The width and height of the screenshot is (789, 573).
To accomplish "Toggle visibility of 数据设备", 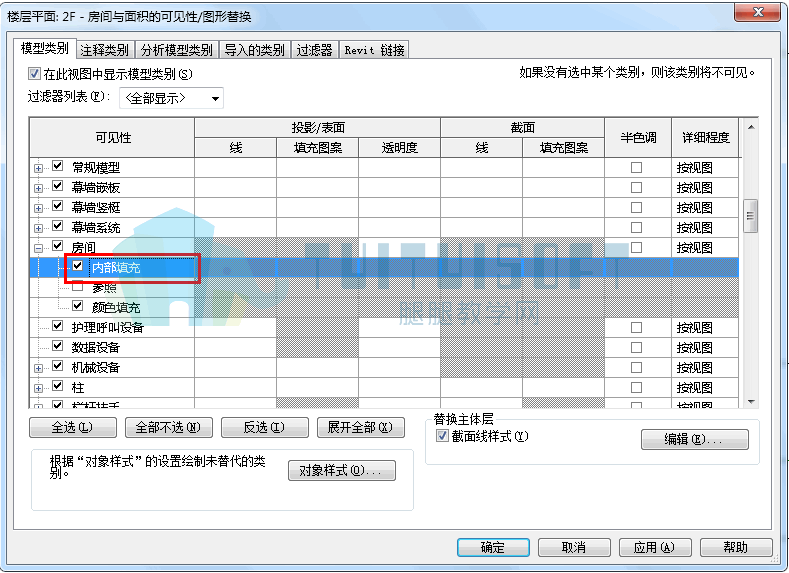I will coord(58,346).
